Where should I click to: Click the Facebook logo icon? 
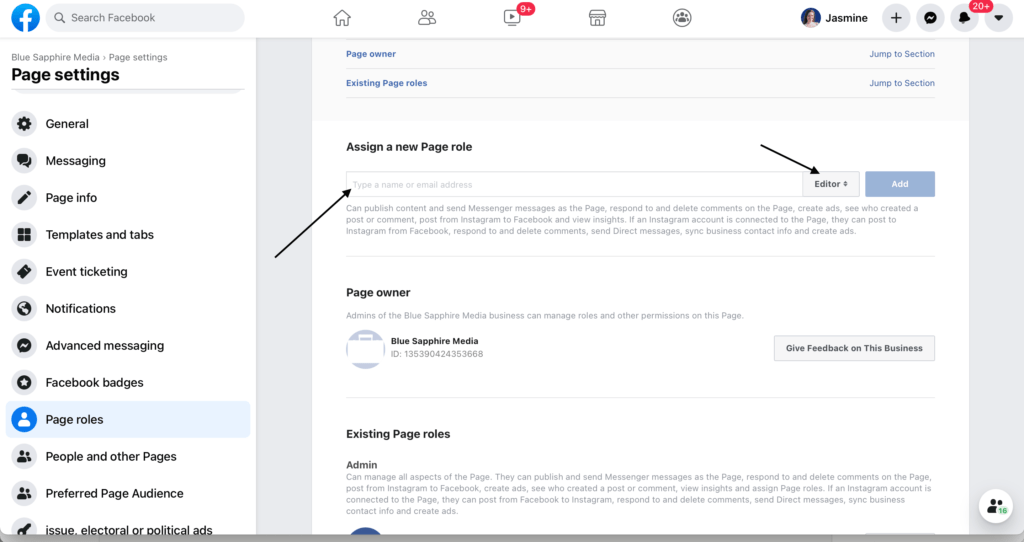(25, 18)
